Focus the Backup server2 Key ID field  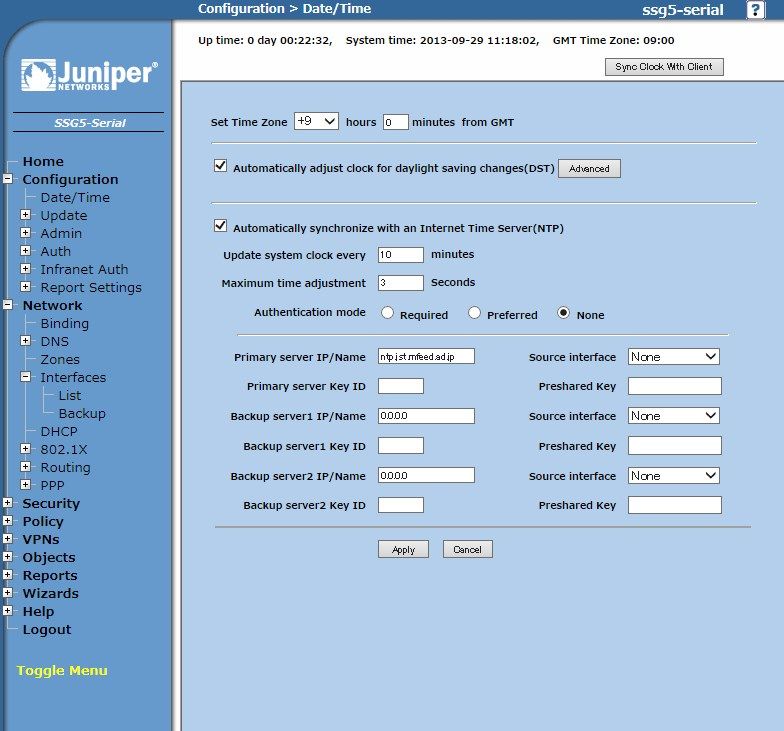point(400,505)
